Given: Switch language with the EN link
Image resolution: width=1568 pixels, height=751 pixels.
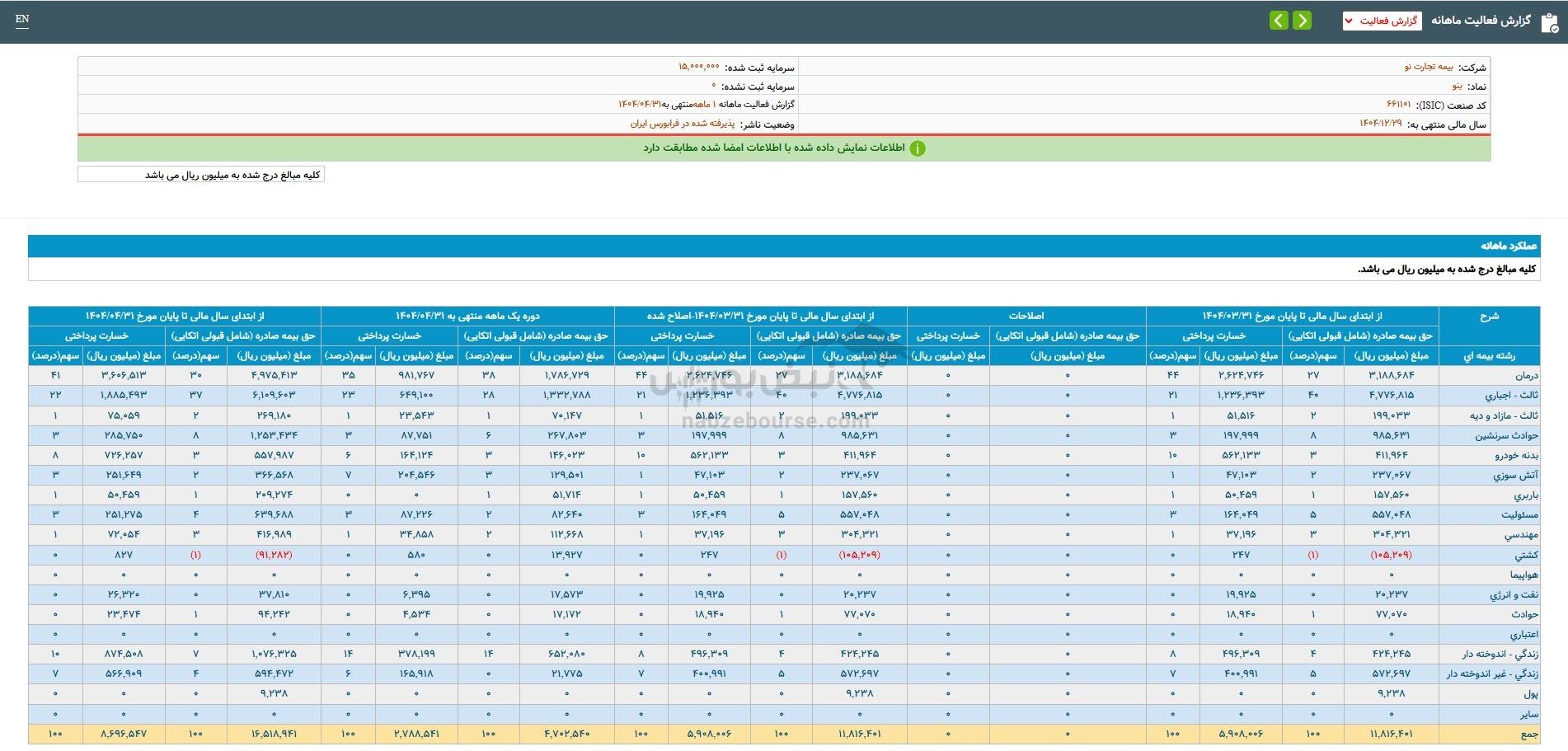Looking at the screenshot, I should (x=22, y=19).
